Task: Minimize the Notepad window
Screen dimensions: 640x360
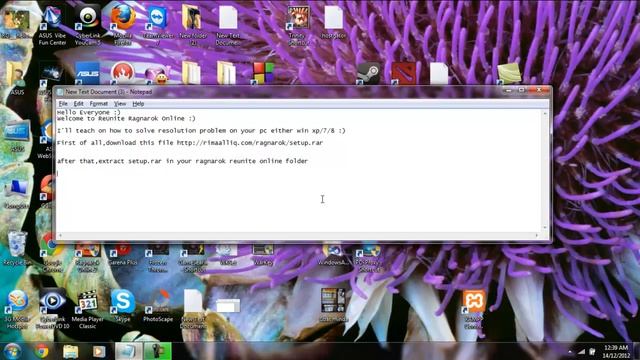Action: tap(508, 90)
